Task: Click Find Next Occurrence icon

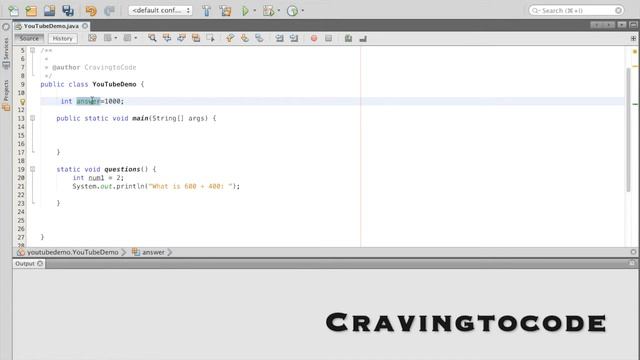Action: click(x=182, y=38)
